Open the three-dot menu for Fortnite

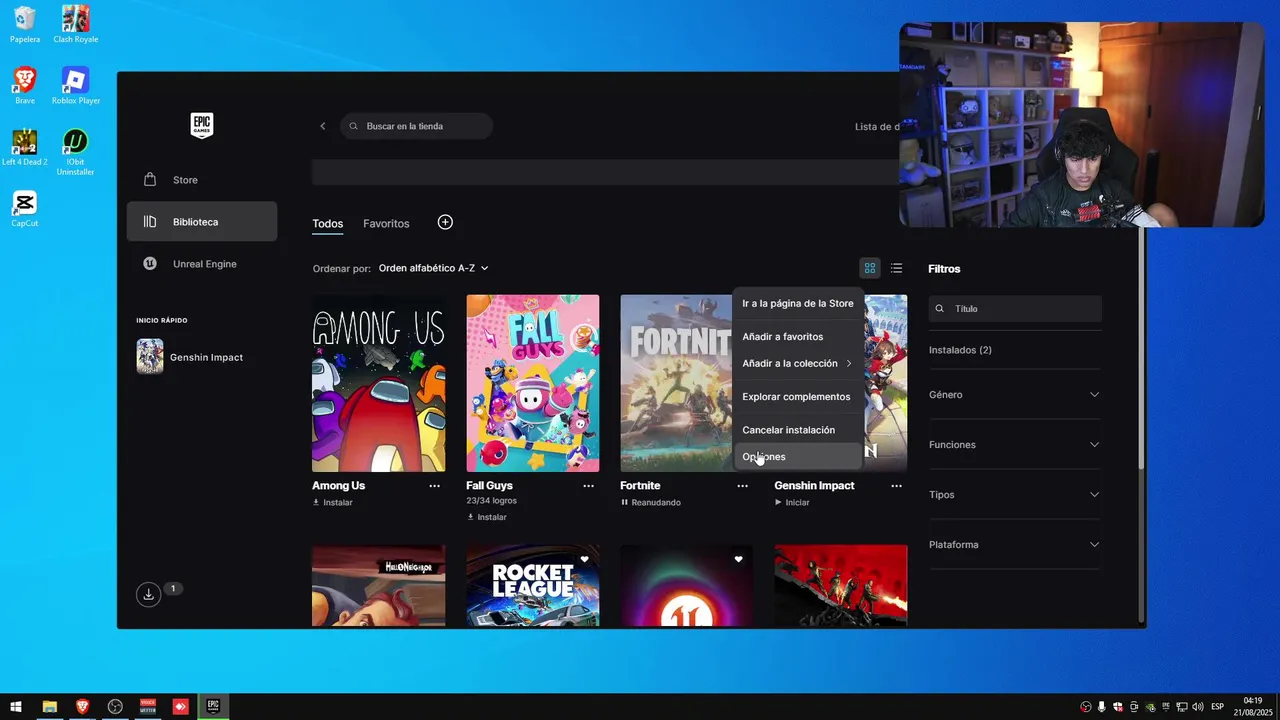[742, 486]
